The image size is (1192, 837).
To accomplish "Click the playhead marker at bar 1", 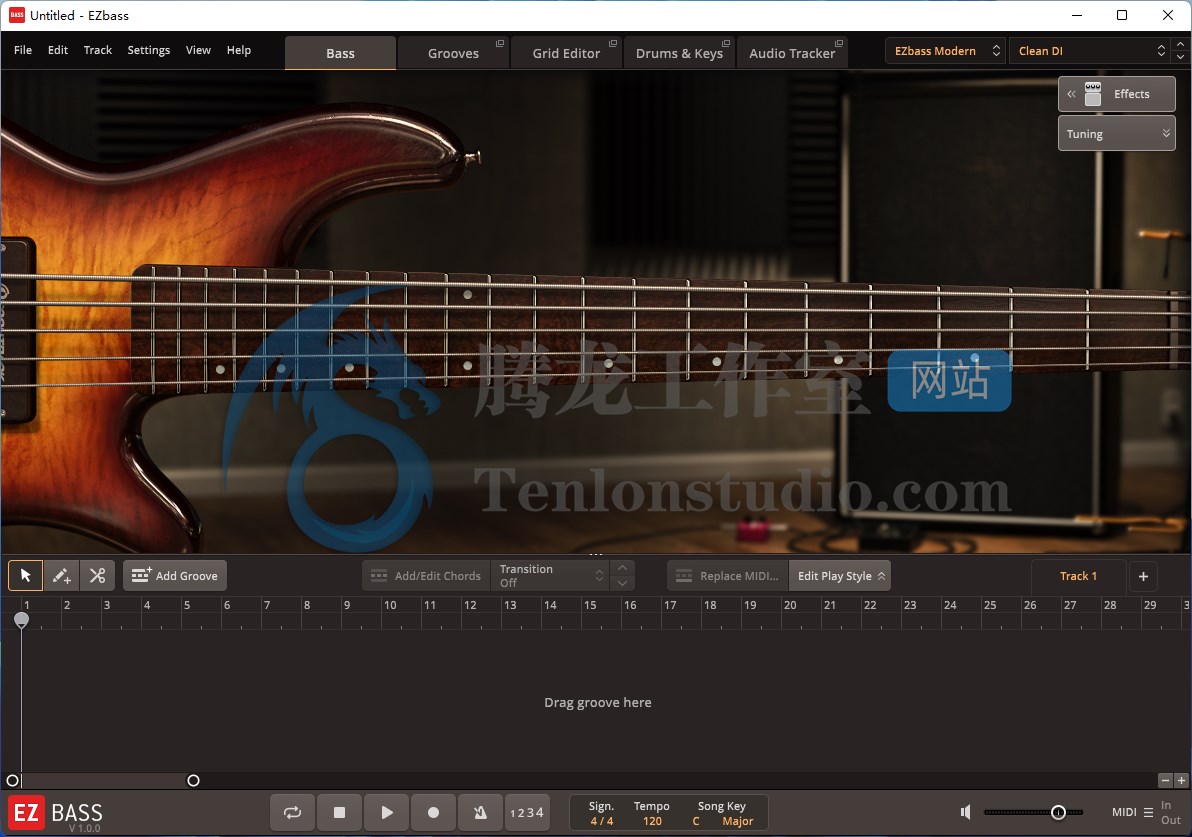I will tap(21, 621).
